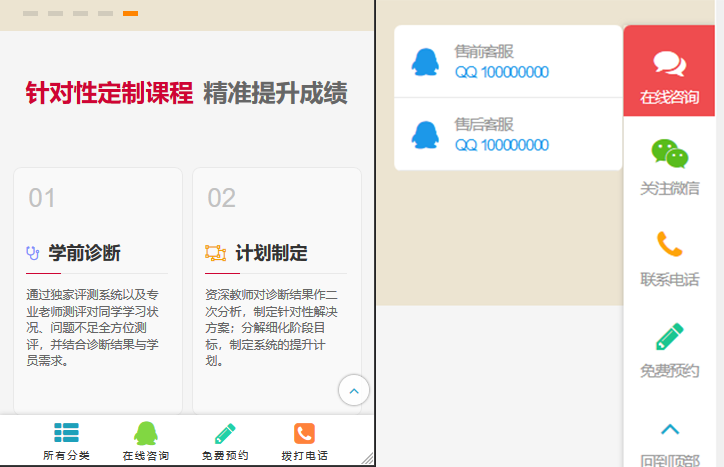Tap the orange phone 拨打电话 icon
The height and width of the screenshot is (467, 724).
coord(305,433)
